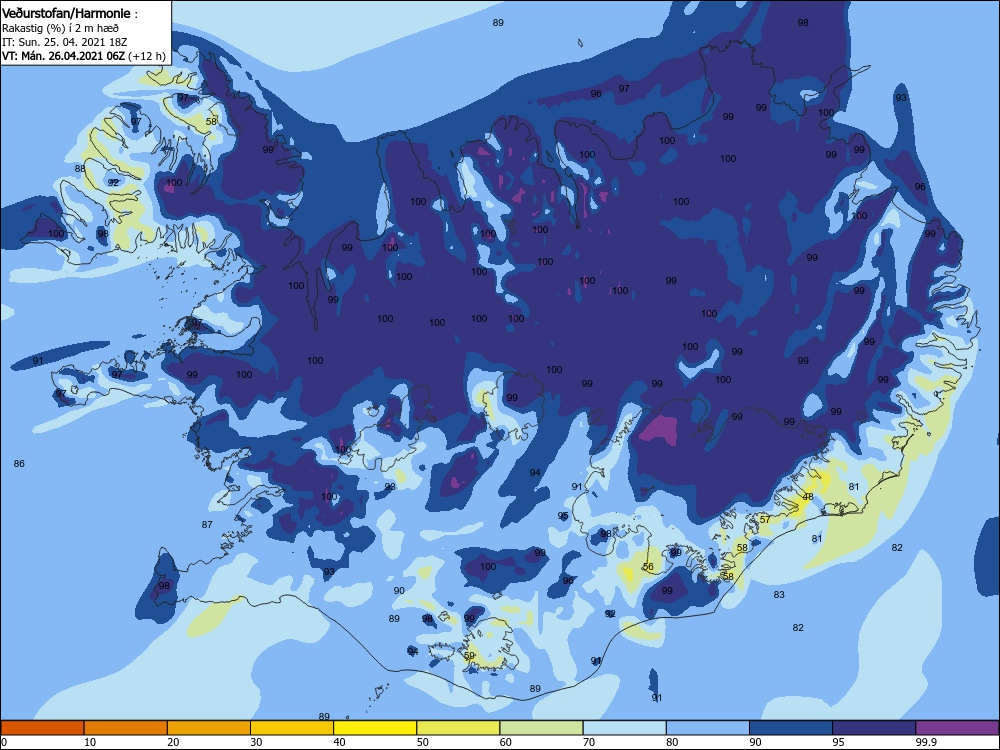
Task: Select the 40–50 bright yellow legend swatch
Action: click(x=375, y=728)
